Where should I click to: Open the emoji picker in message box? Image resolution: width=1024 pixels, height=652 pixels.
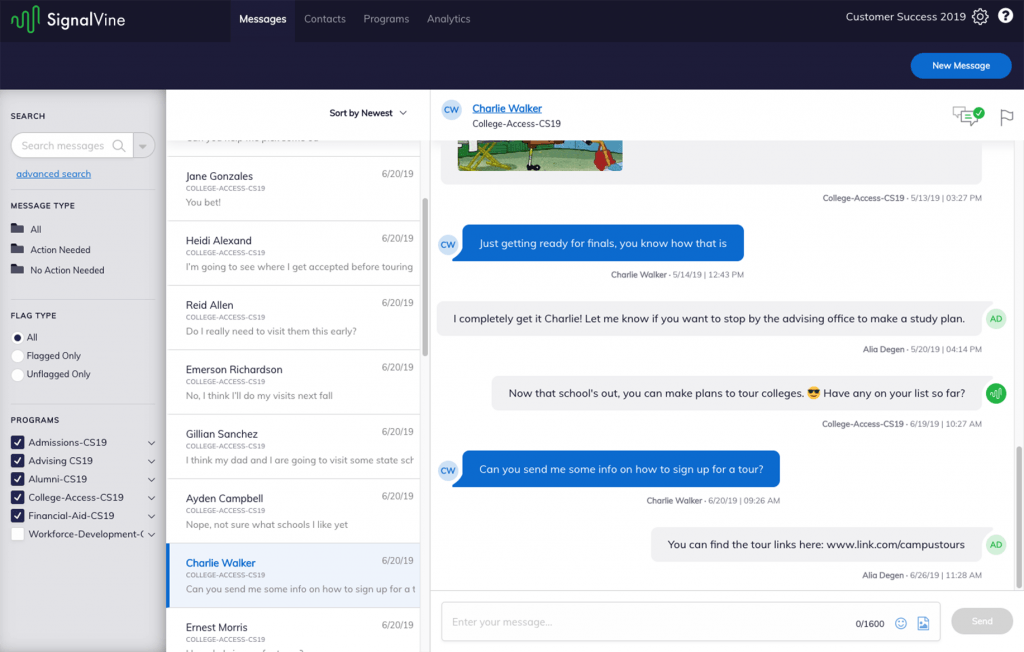tap(901, 623)
